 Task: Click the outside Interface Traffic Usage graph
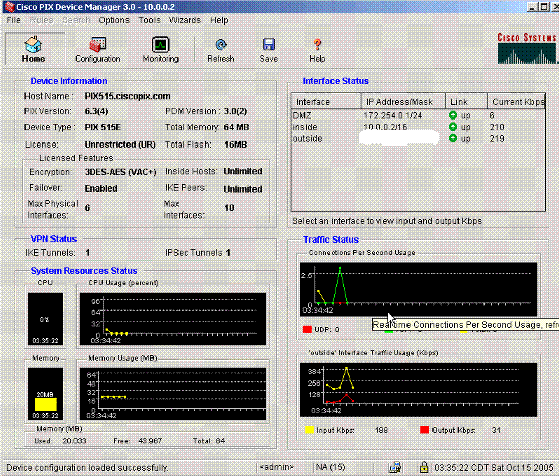(x=418, y=390)
